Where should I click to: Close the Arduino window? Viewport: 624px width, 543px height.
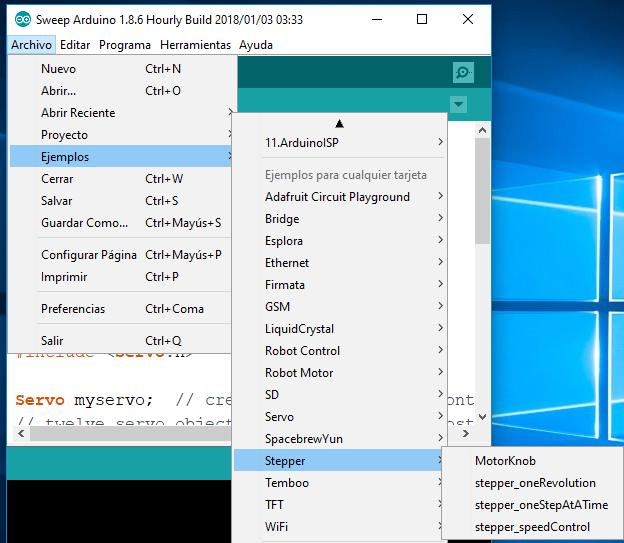pos(468,19)
